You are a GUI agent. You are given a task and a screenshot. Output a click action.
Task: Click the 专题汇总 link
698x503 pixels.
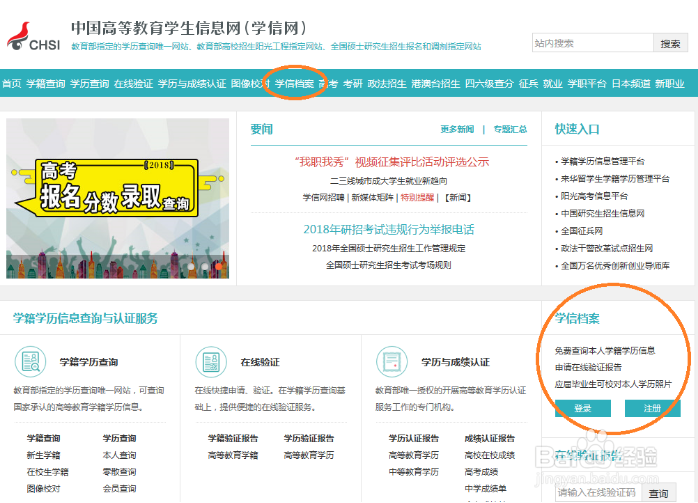tap(510, 129)
